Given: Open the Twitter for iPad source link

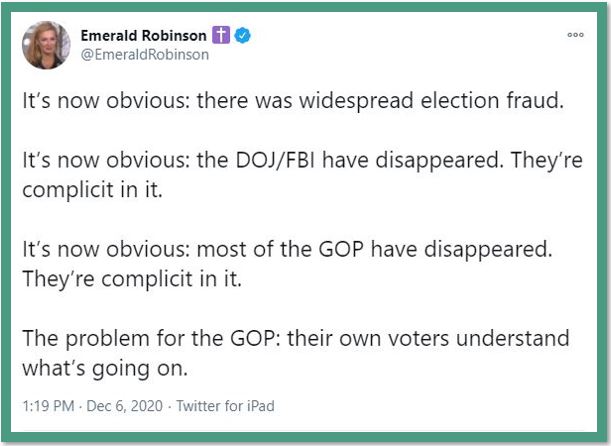Looking at the screenshot, I should 225,406.
